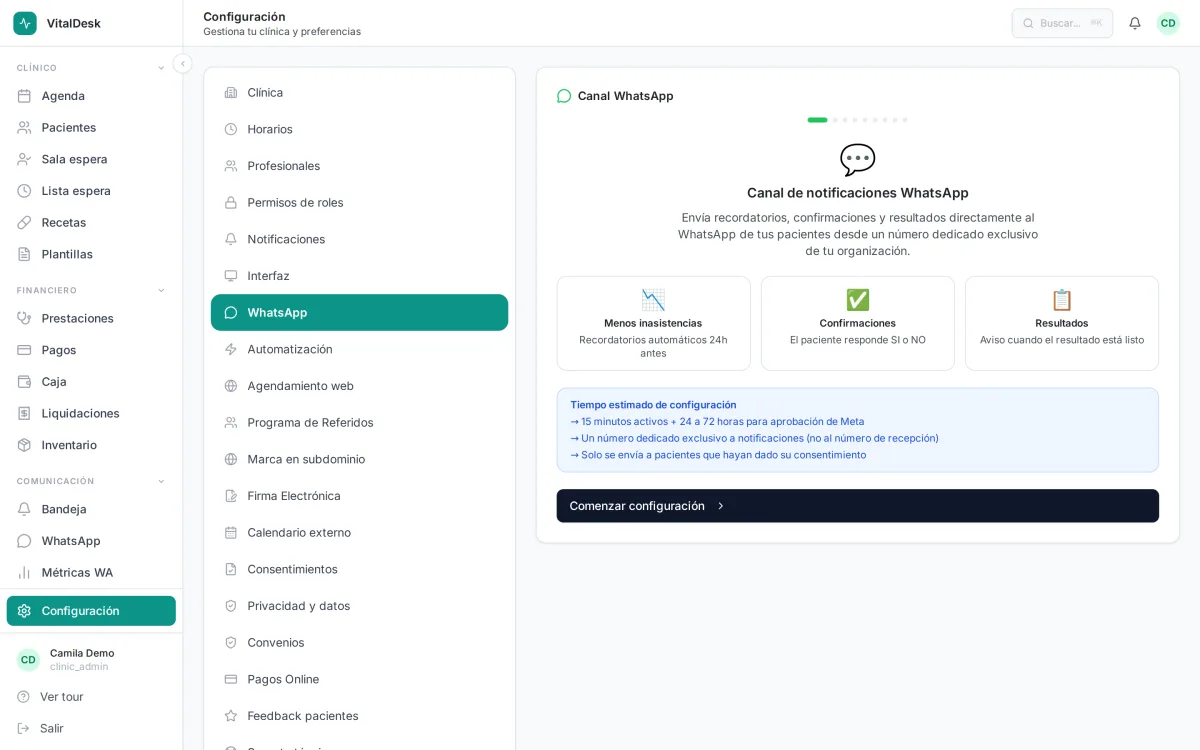Click the first green step indicator
Viewport: 1200px width, 750px height.
click(817, 120)
